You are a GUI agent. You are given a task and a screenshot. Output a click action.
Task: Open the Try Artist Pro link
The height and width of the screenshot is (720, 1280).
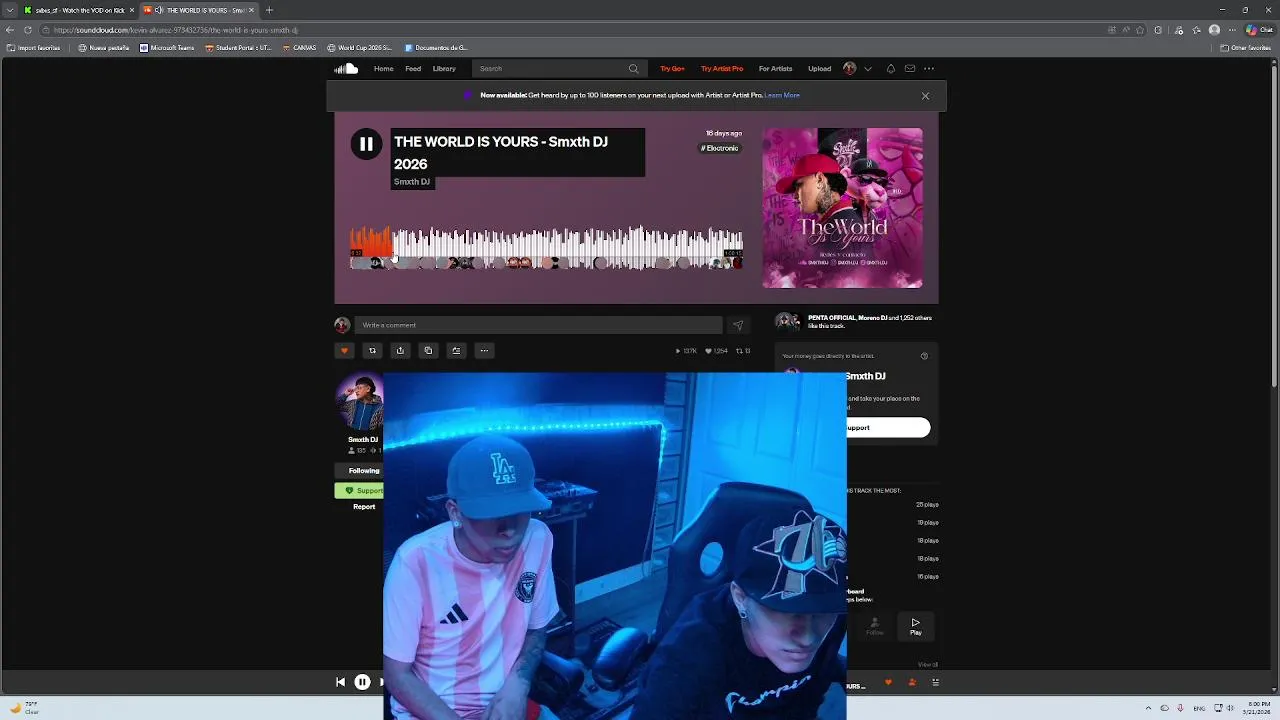722,69
